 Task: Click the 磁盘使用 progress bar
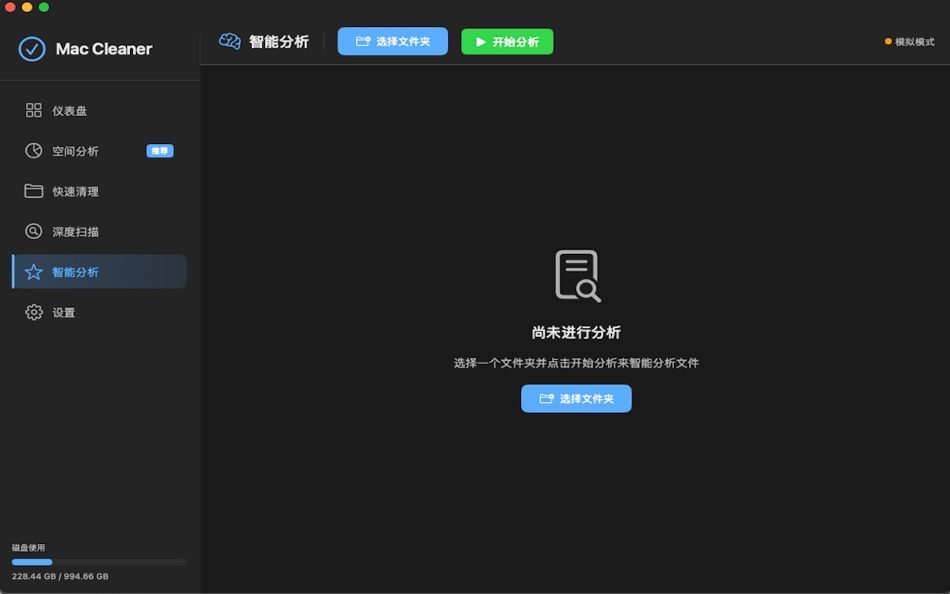[99, 561]
